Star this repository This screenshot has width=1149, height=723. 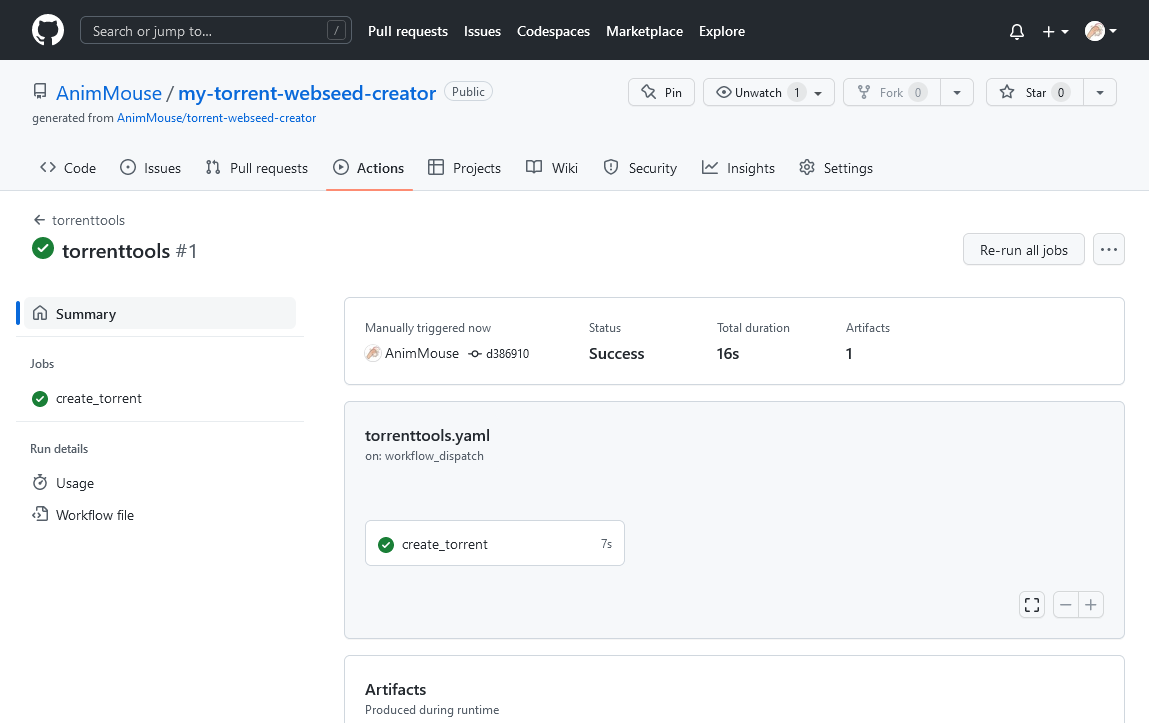tap(1035, 92)
